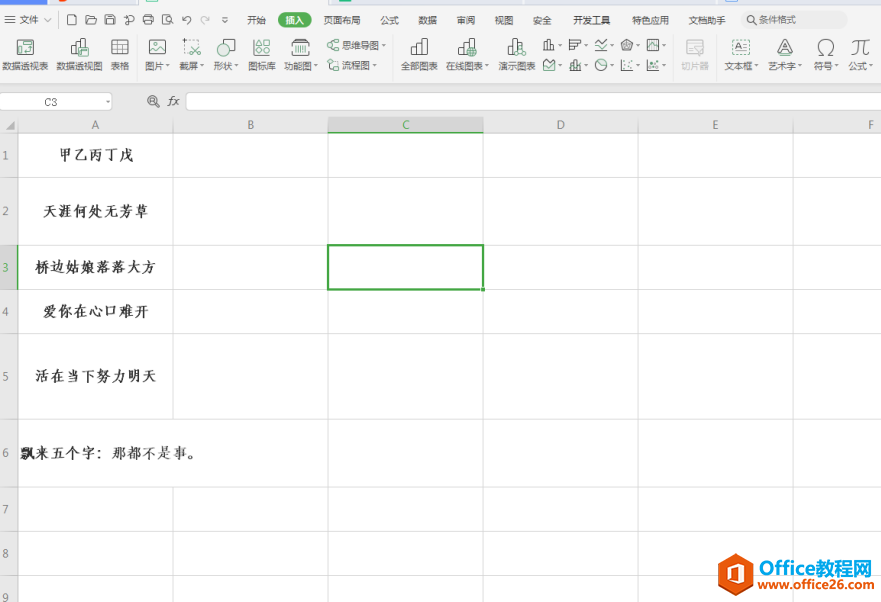Open the 在线图表 online chart dropdown

(x=467, y=55)
